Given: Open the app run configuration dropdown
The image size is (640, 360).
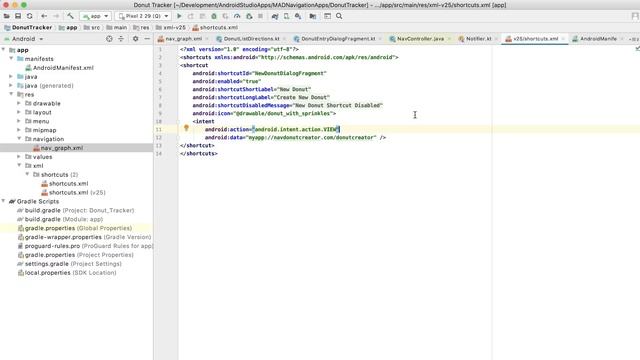Looking at the screenshot, I should (x=95, y=16).
